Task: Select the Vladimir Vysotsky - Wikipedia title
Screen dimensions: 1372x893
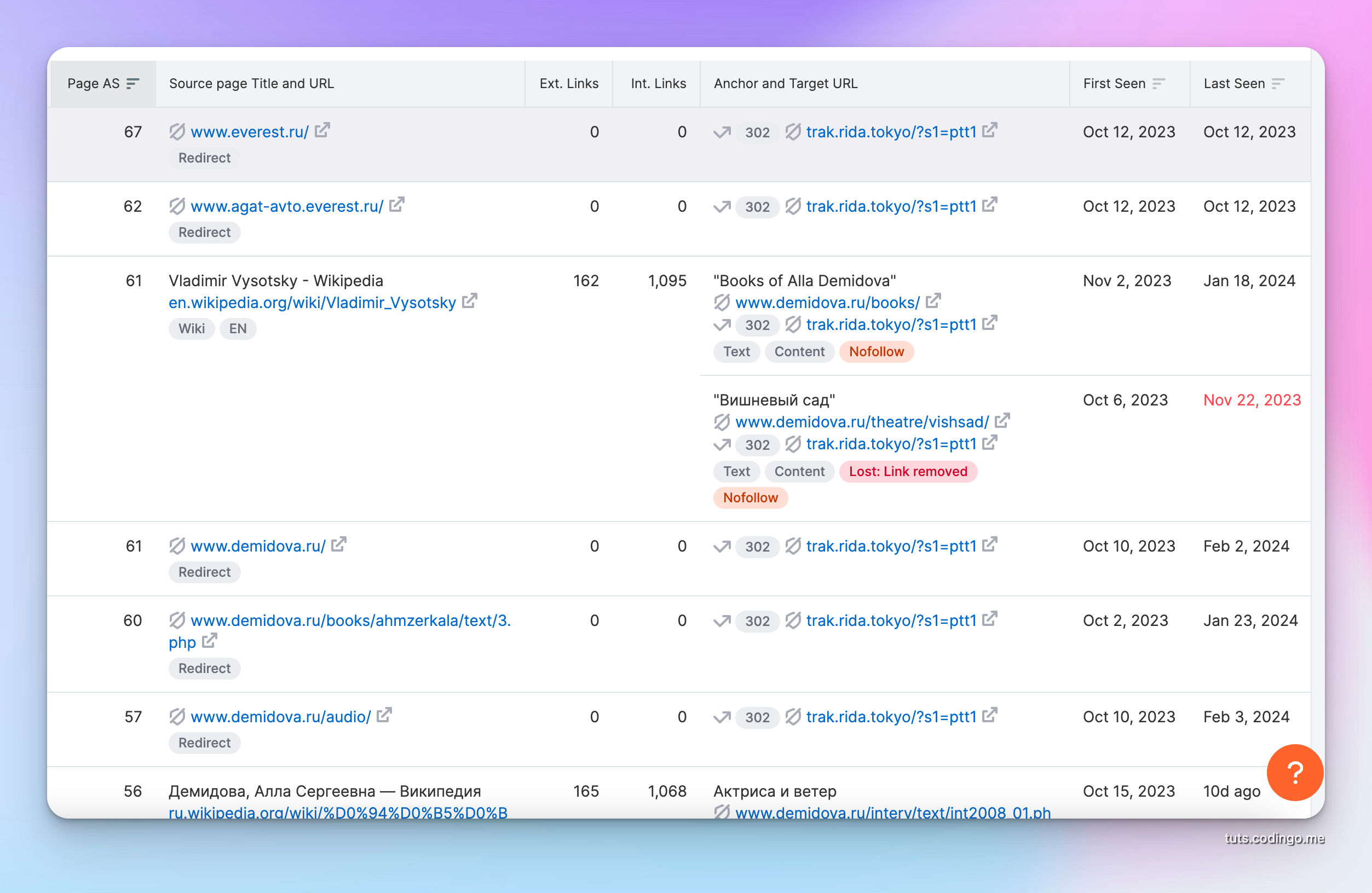Action: 276,281
